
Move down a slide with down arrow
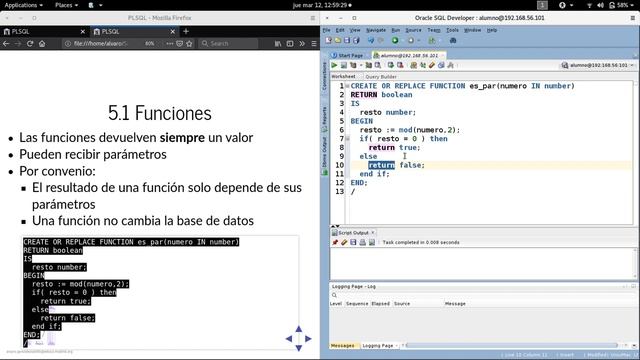(x=299, y=348)
